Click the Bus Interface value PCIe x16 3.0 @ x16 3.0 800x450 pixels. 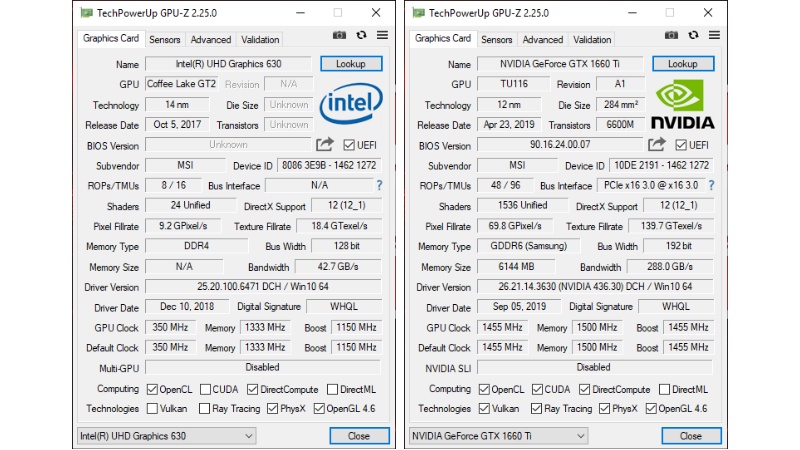point(652,185)
